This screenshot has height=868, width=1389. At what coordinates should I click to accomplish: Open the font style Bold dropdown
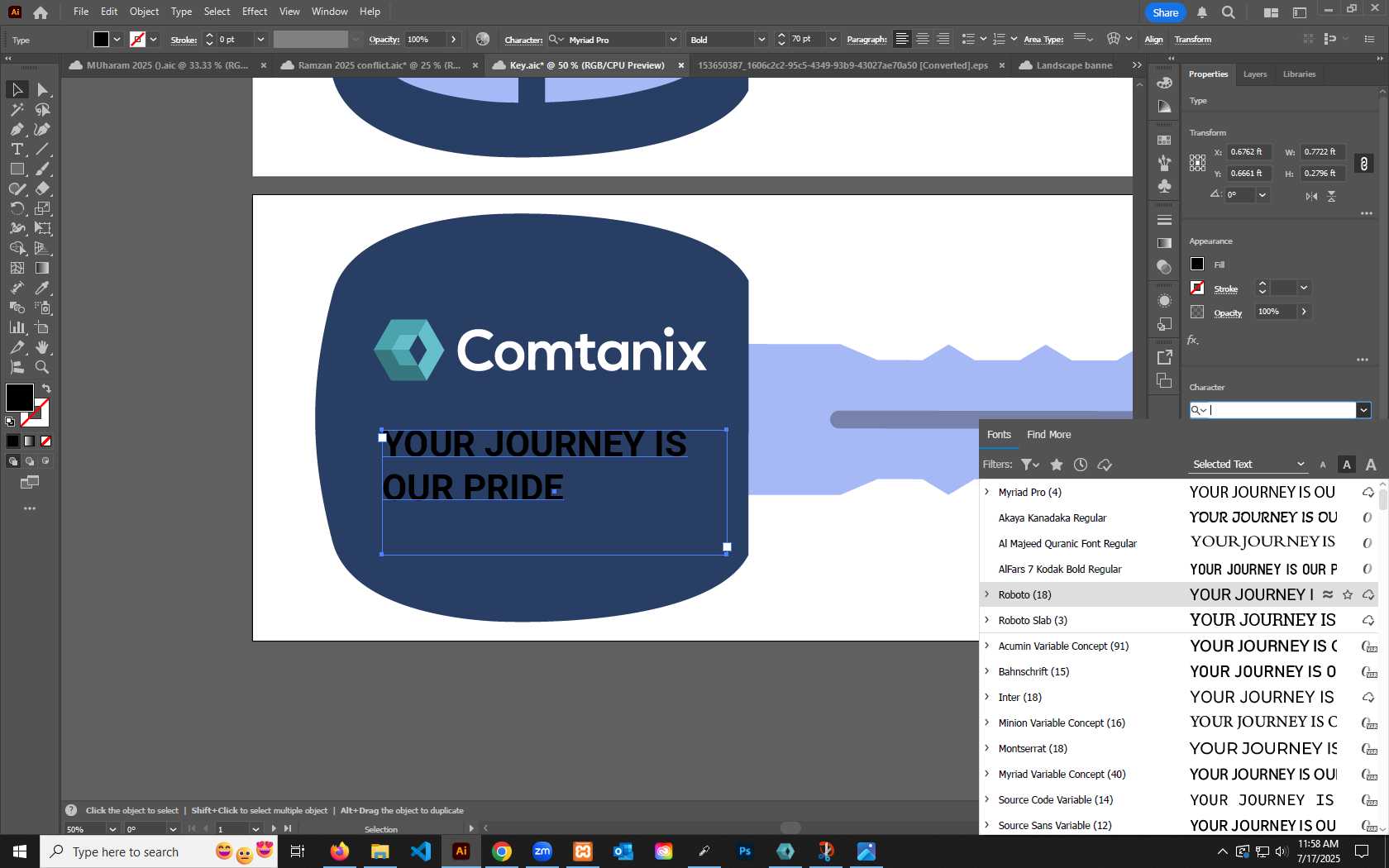point(761,39)
